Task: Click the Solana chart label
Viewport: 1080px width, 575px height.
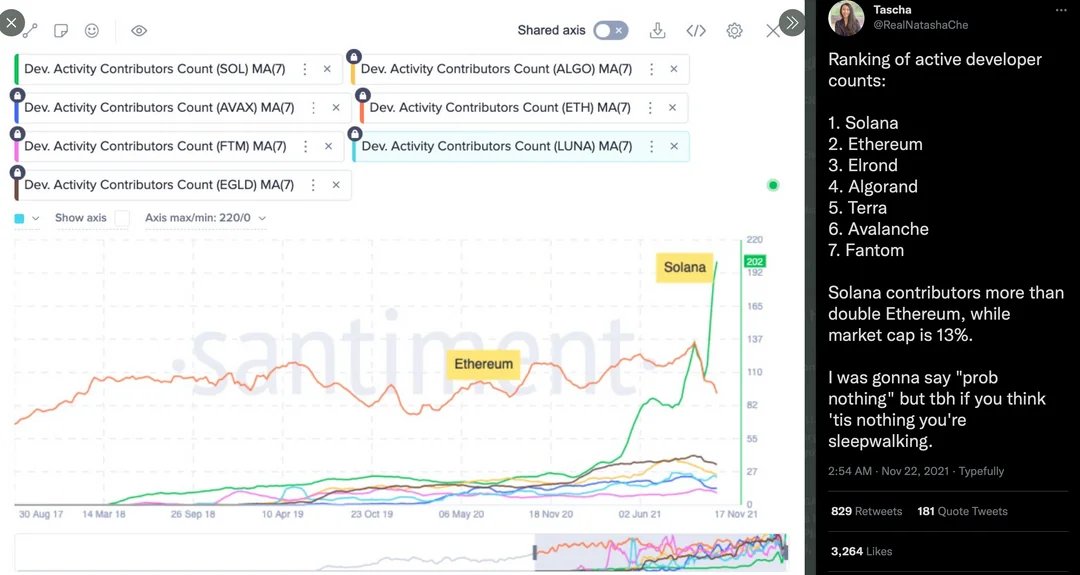Action: [x=685, y=267]
